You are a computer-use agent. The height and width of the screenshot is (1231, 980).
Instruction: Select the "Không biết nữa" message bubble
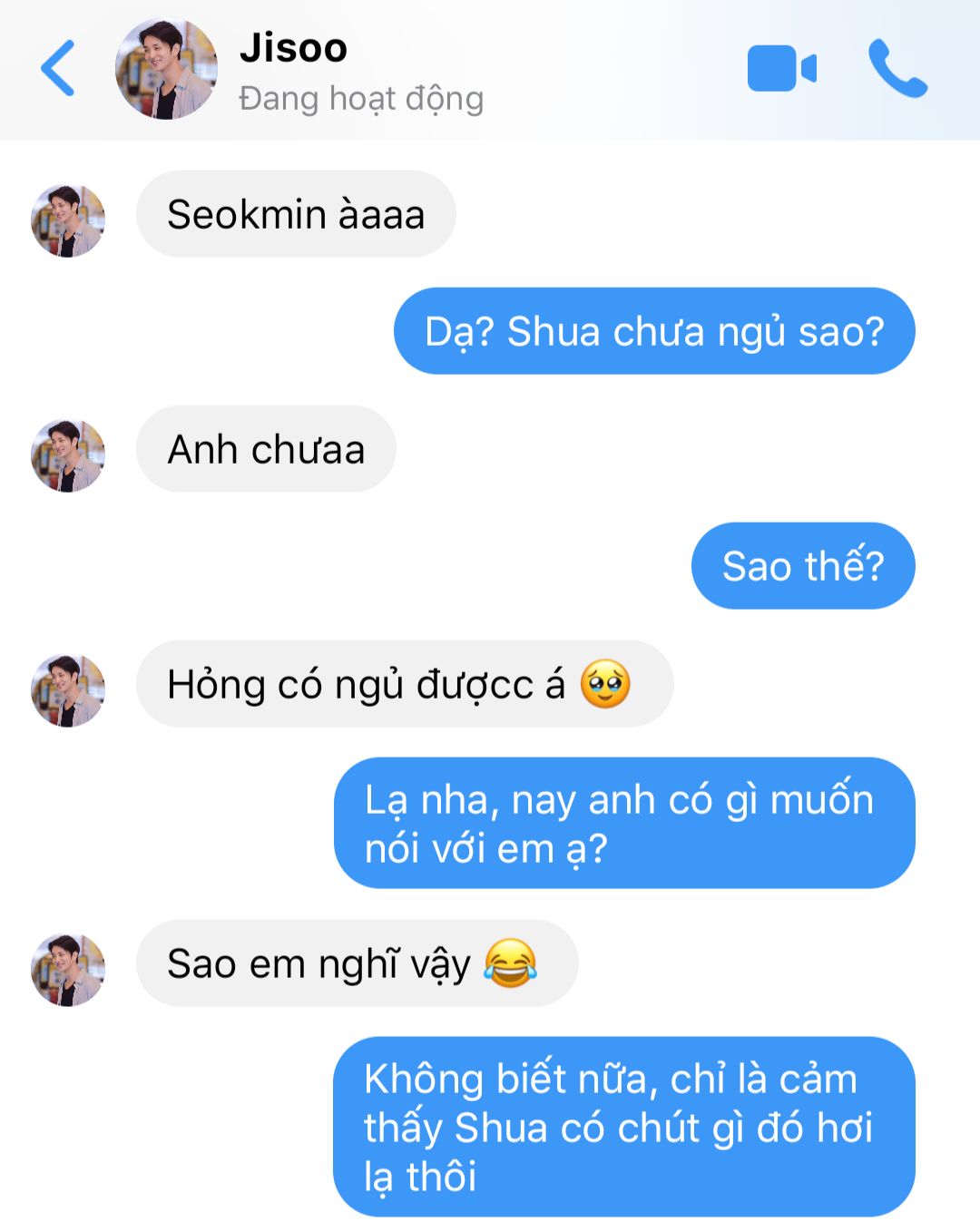[623, 1127]
